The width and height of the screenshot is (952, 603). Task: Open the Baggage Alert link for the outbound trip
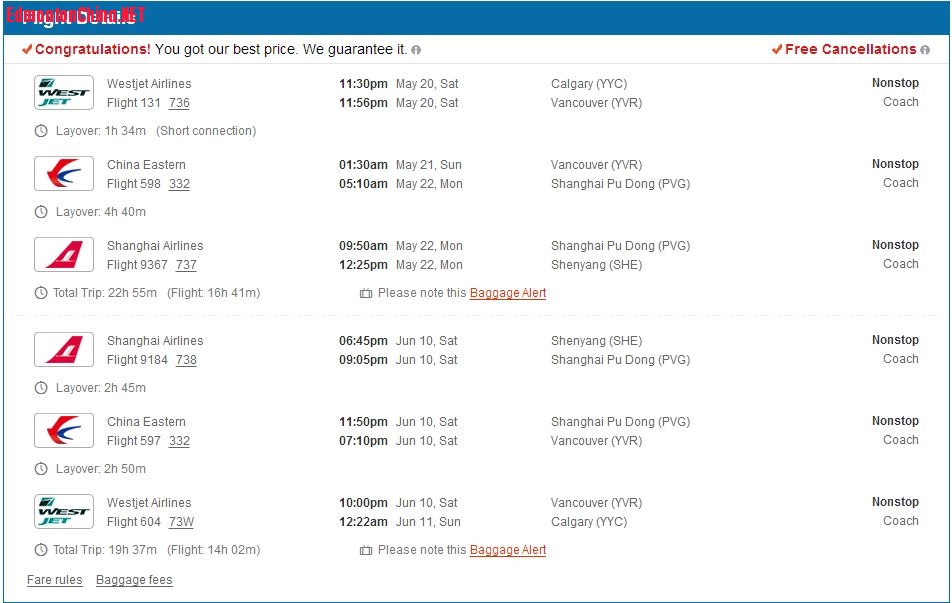(508, 293)
